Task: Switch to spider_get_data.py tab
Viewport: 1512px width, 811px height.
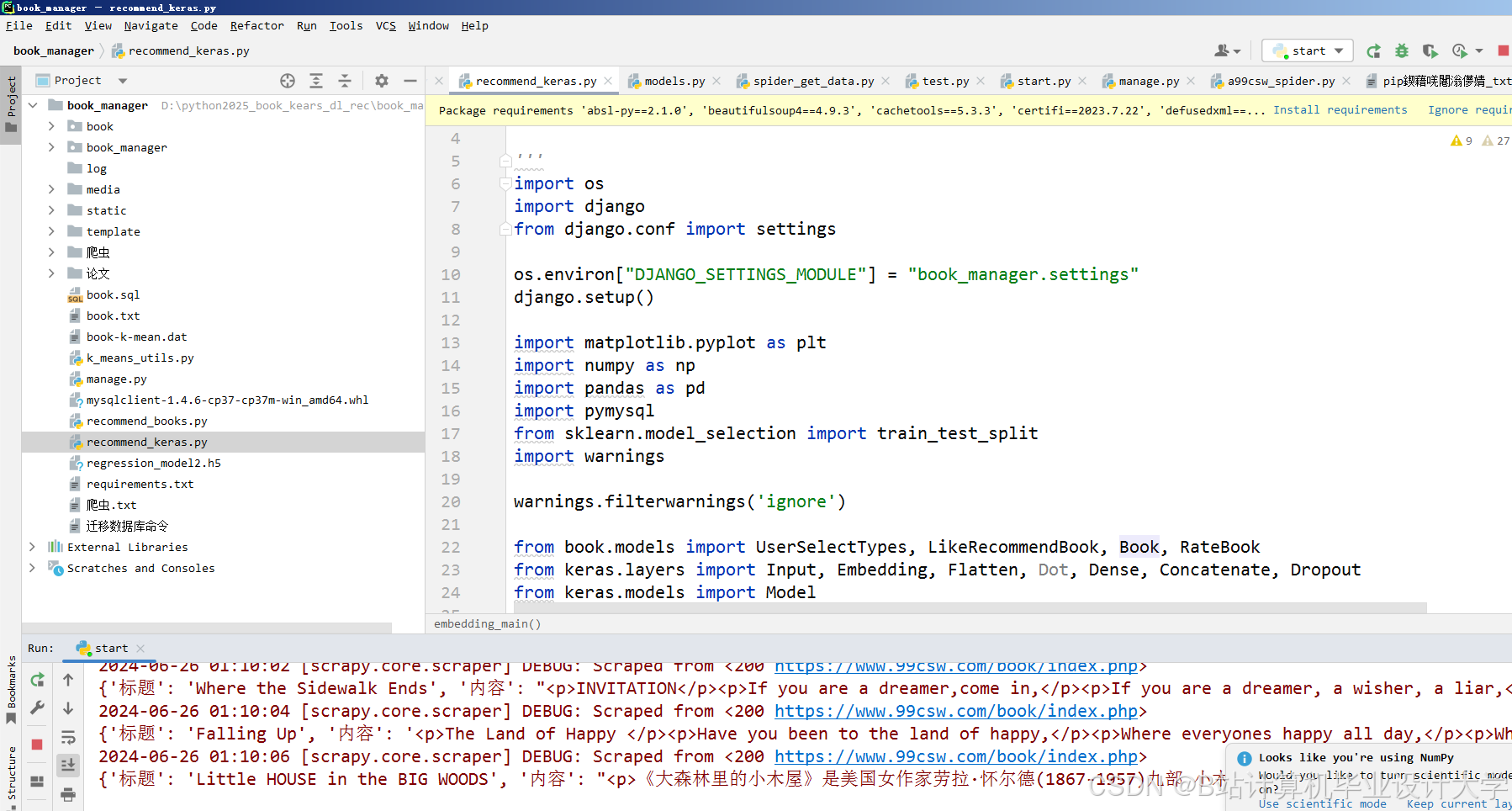Action: [813, 81]
